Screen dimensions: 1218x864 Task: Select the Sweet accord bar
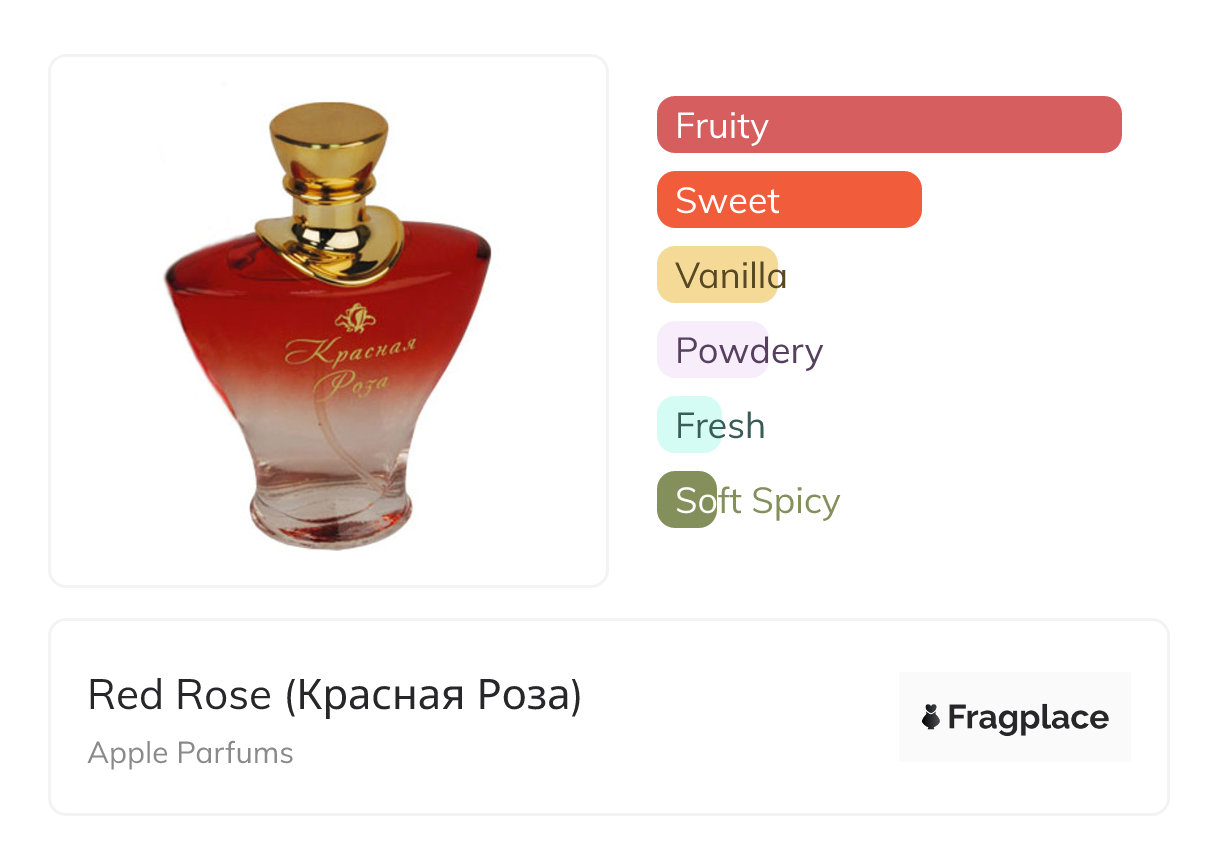[x=788, y=200]
